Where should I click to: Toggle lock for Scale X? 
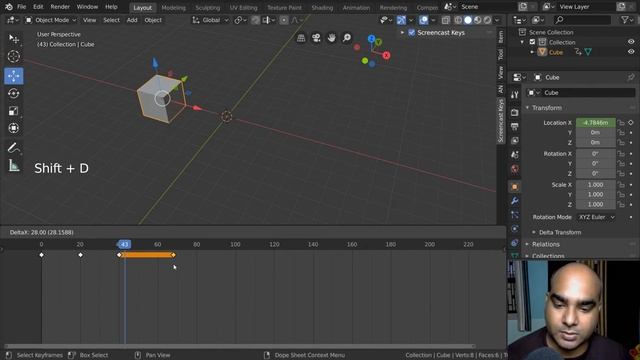tap(621, 184)
